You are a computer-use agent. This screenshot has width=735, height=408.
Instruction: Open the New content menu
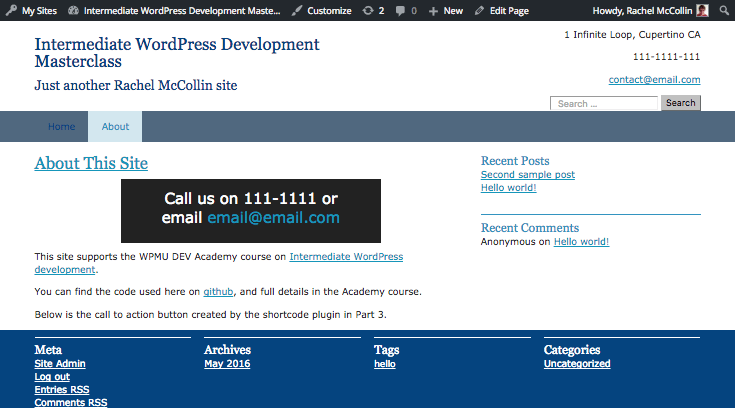coord(445,10)
